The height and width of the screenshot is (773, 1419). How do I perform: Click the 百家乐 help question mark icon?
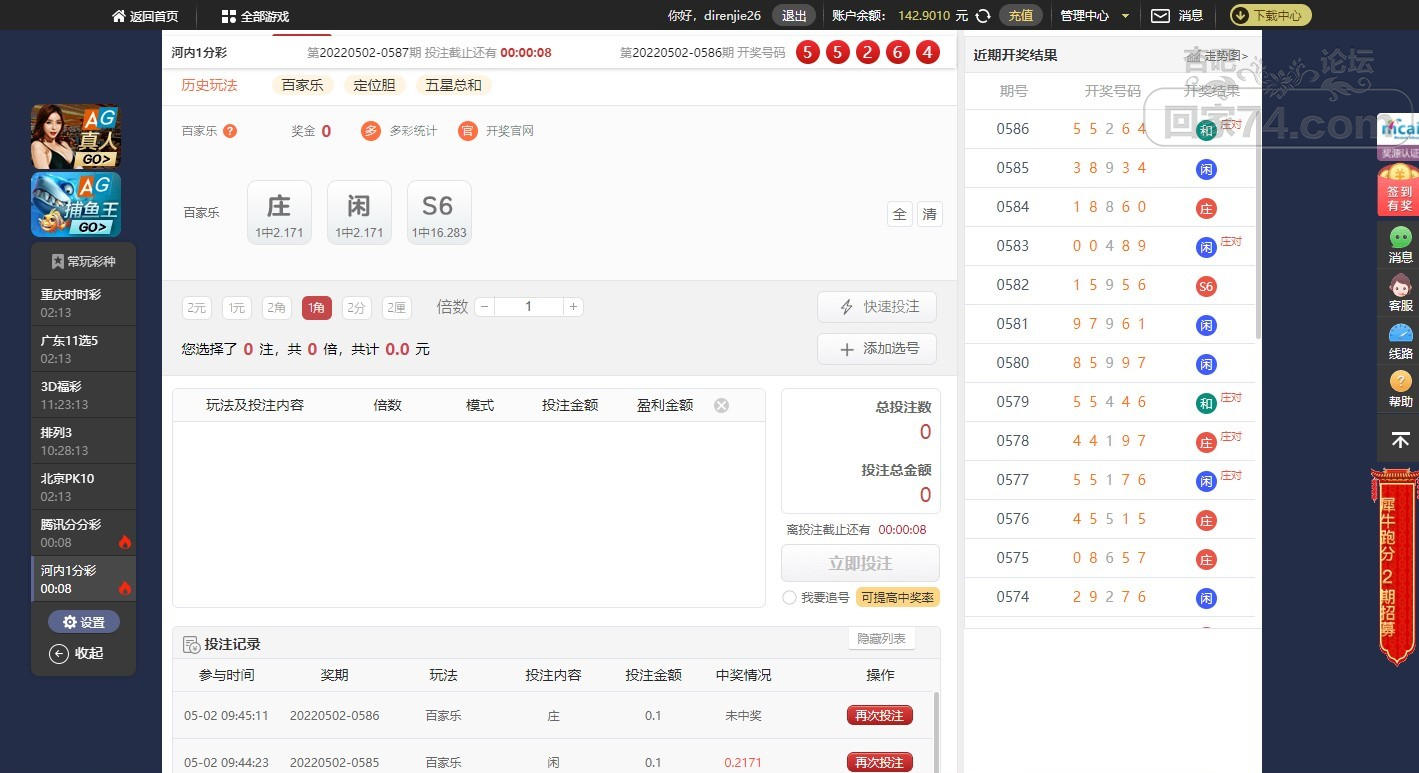pos(230,131)
